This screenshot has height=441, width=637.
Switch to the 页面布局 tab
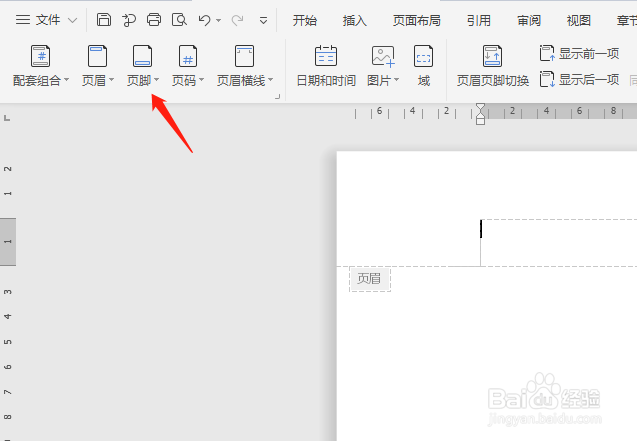pos(416,20)
